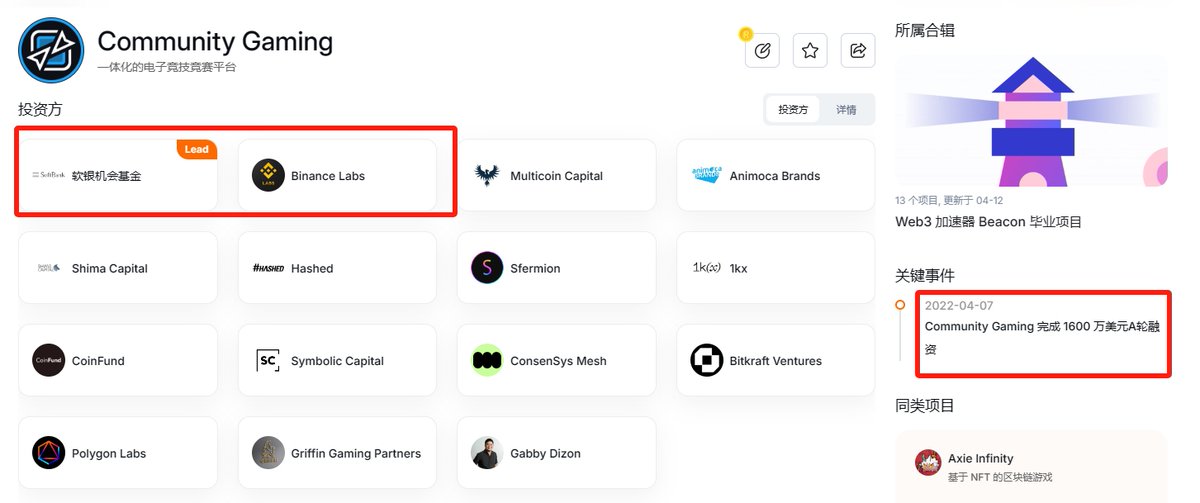Screen dimensions: 1200x503
Task: Click the 2022-04-07 event timeline marker
Action: click(x=900, y=304)
